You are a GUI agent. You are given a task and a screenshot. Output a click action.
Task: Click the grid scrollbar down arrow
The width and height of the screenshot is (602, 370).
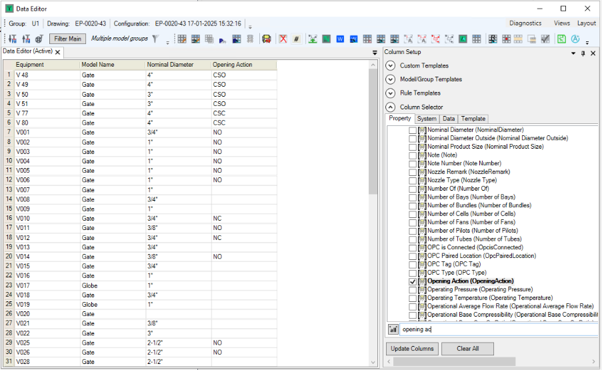373,362
